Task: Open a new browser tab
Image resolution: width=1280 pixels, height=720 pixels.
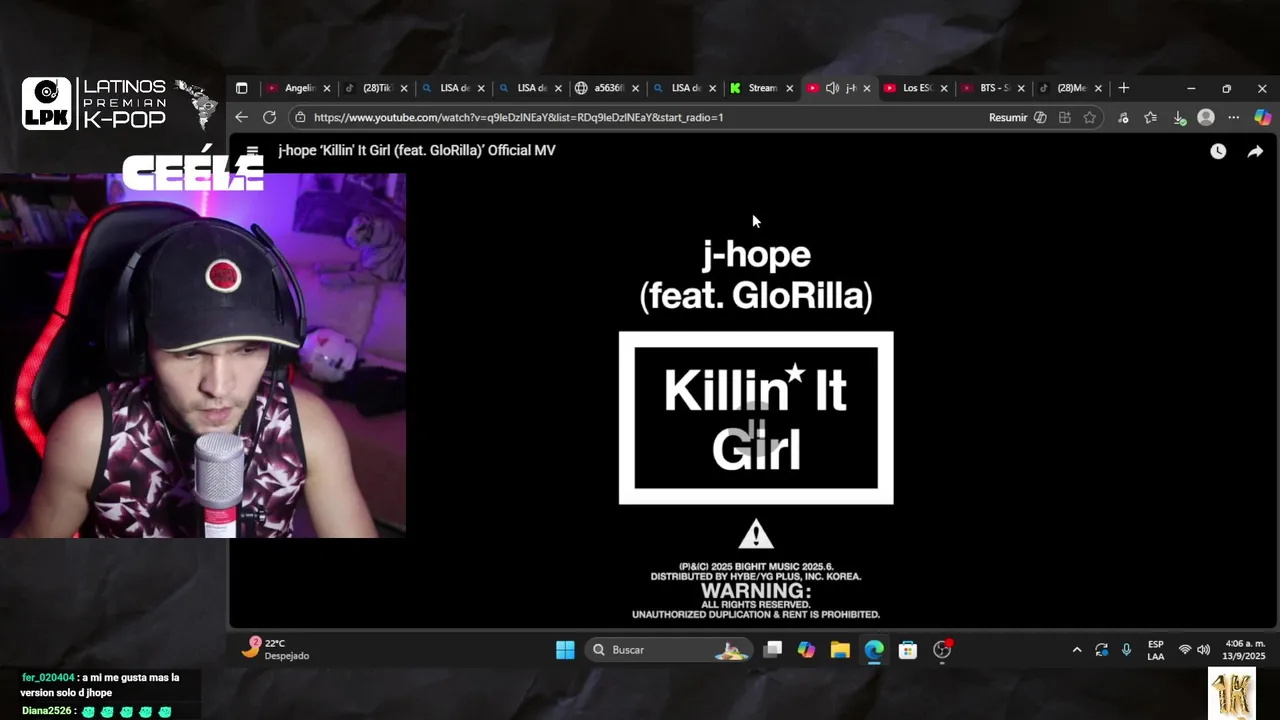Action: pyautogui.click(x=1124, y=88)
